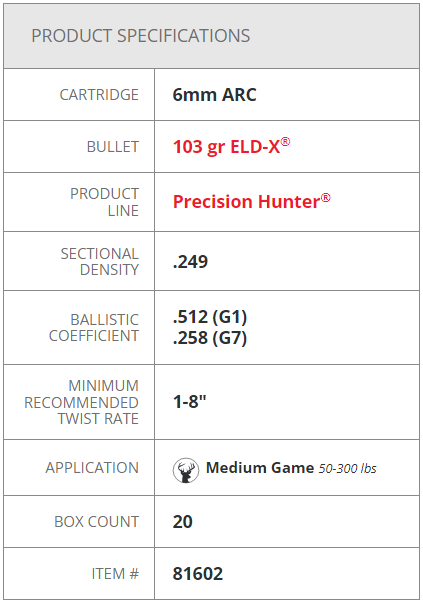423x603 pixels.
Task: Click the SECTIONAL DENSITY label
Action: tap(100, 262)
